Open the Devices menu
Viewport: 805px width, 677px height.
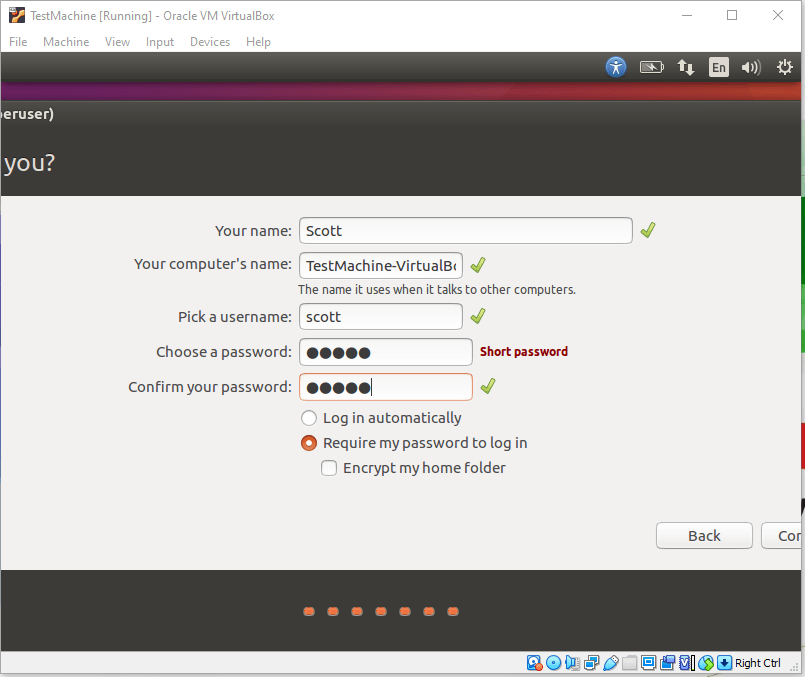(x=210, y=42)
